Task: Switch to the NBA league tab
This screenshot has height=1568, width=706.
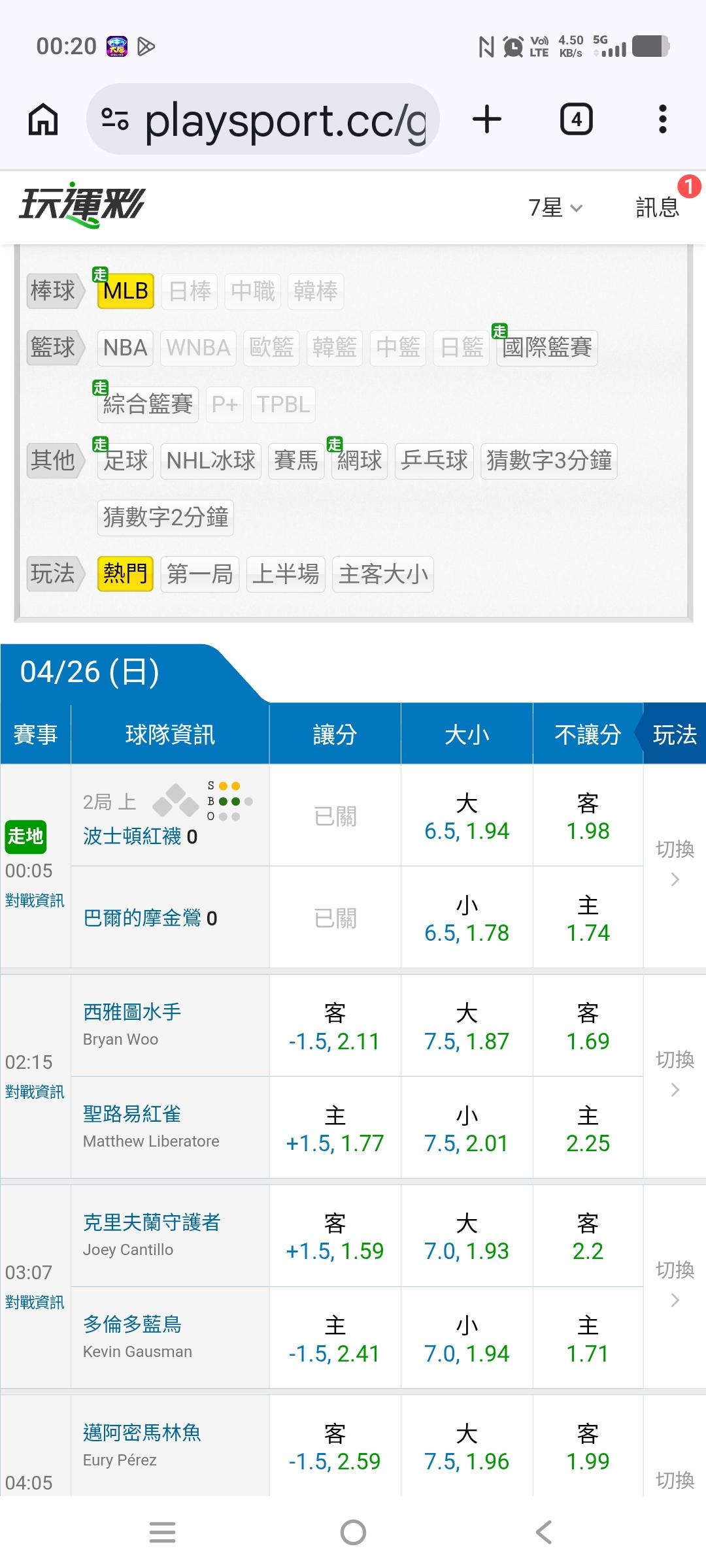Action: (x=125, y=348)
